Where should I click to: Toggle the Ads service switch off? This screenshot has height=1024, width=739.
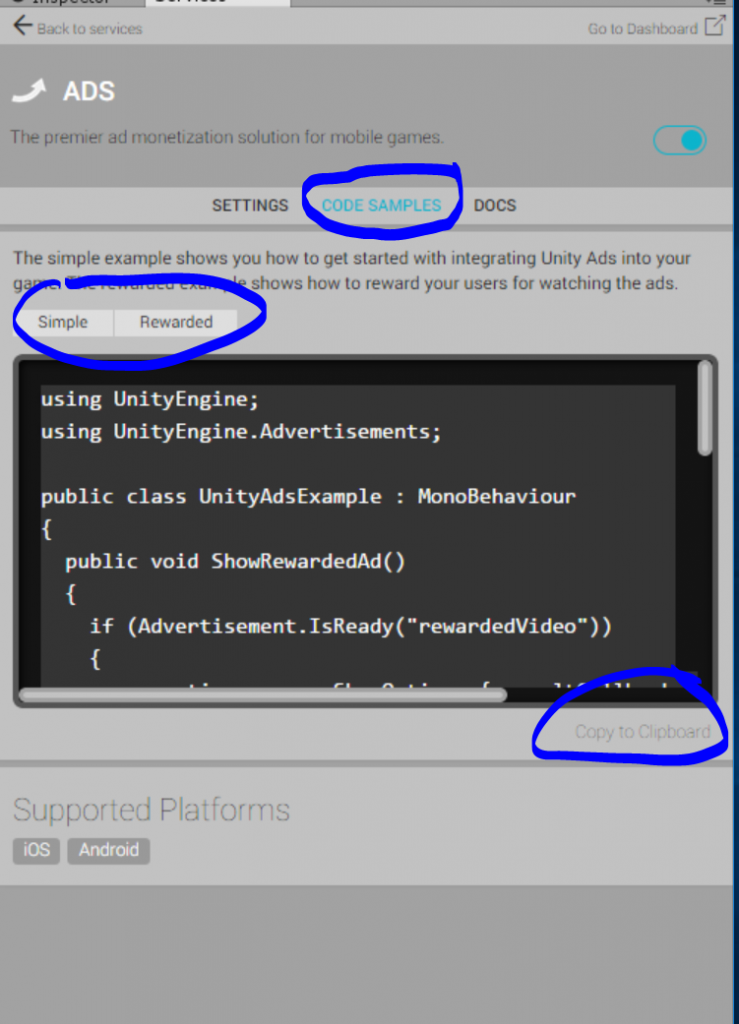tap(680, 140)
